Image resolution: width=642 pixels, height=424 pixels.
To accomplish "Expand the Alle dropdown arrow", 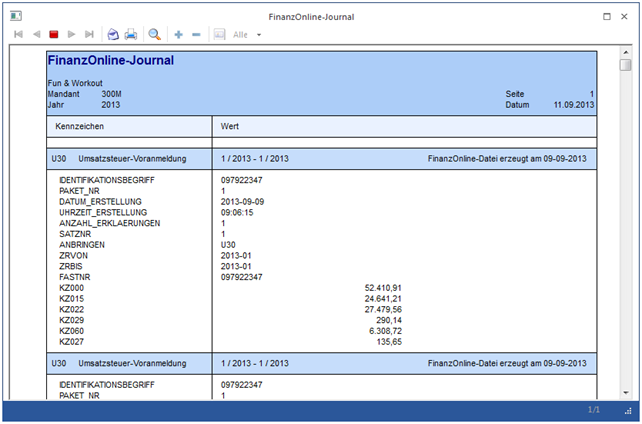I will coord(259,35).
